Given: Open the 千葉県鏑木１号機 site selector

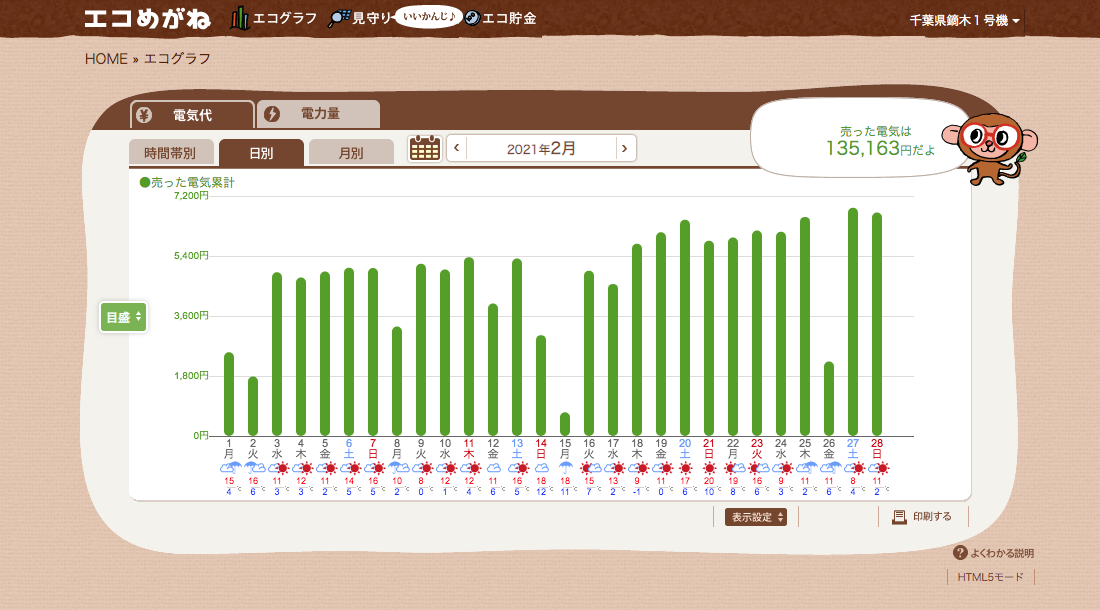Looking at the screenshot, I should click(965, 20).
